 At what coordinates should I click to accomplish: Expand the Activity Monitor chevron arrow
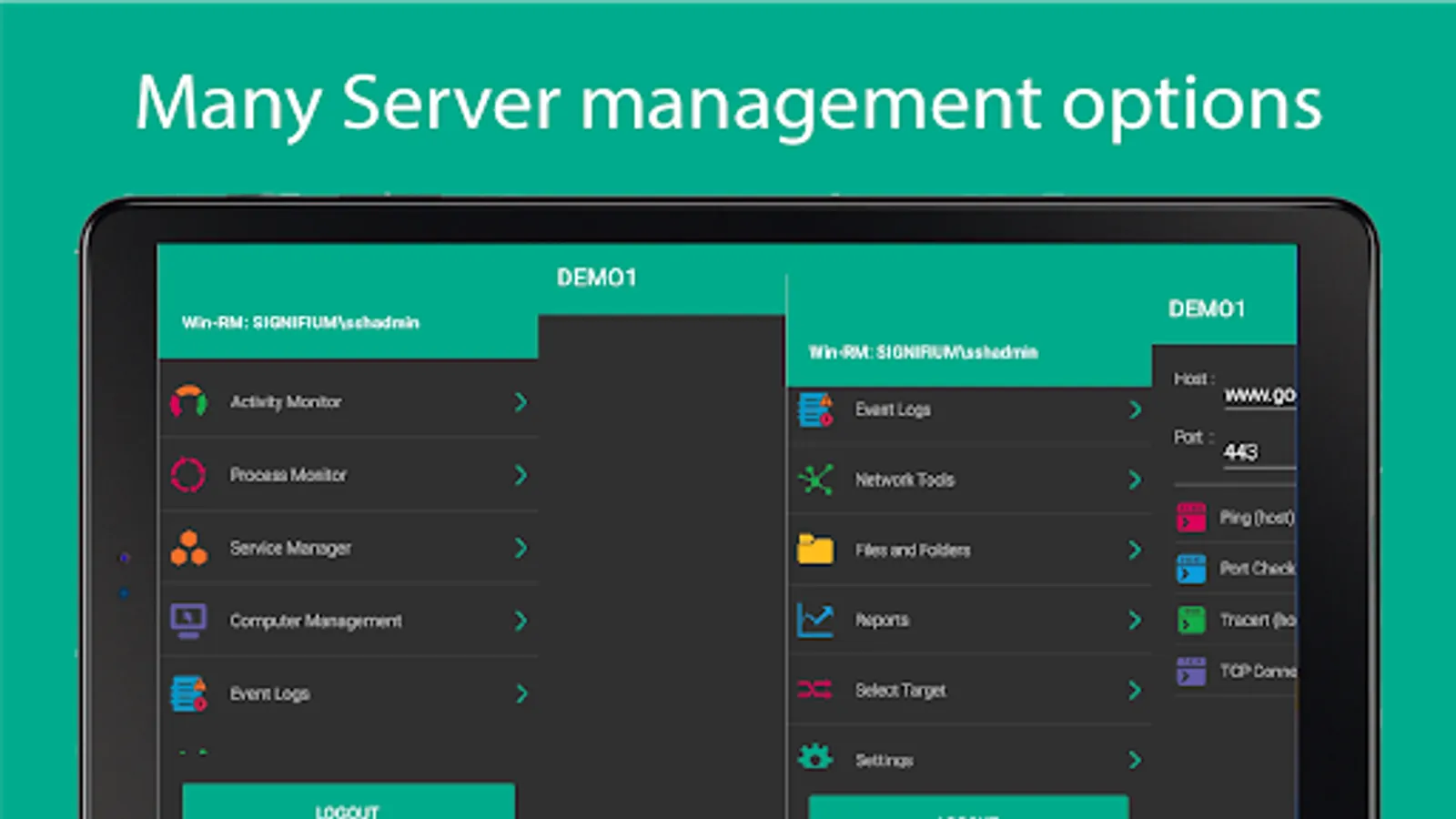(x=521, y=401)
